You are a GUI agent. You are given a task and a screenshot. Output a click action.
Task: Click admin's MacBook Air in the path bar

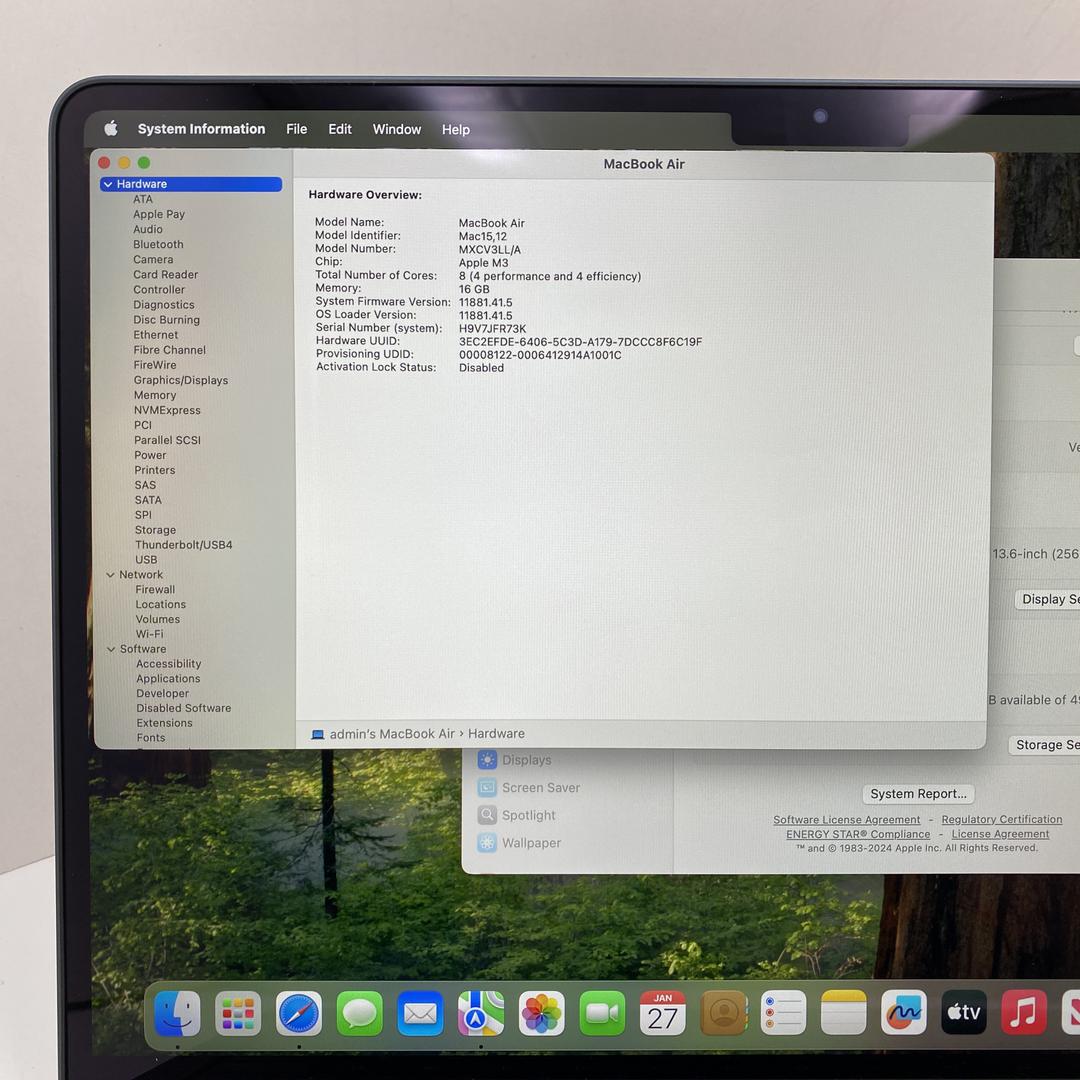click(x=392, y=734)
